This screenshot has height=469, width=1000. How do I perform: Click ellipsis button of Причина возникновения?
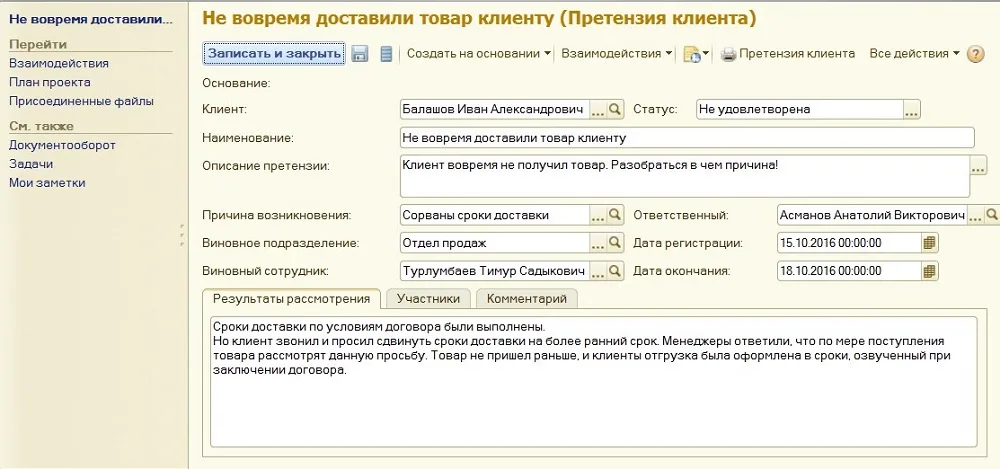[x=598, y=216]
